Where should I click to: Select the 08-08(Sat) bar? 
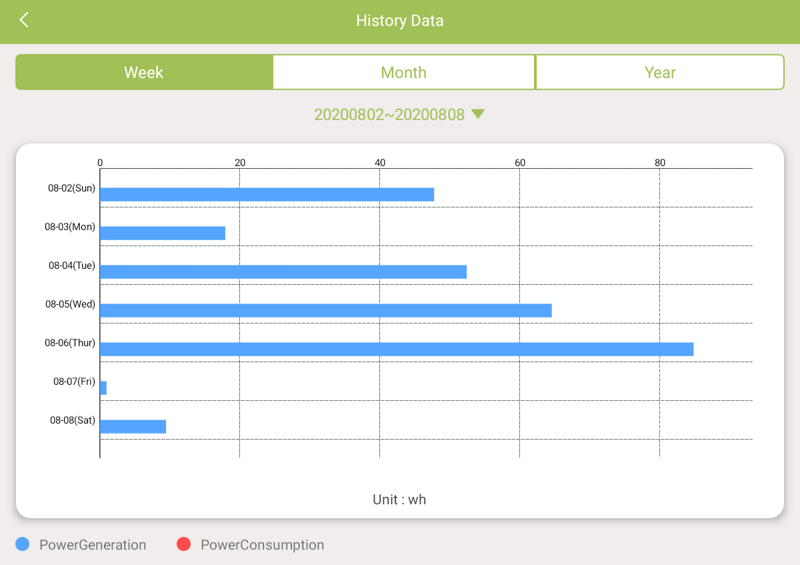pos(133,426)
